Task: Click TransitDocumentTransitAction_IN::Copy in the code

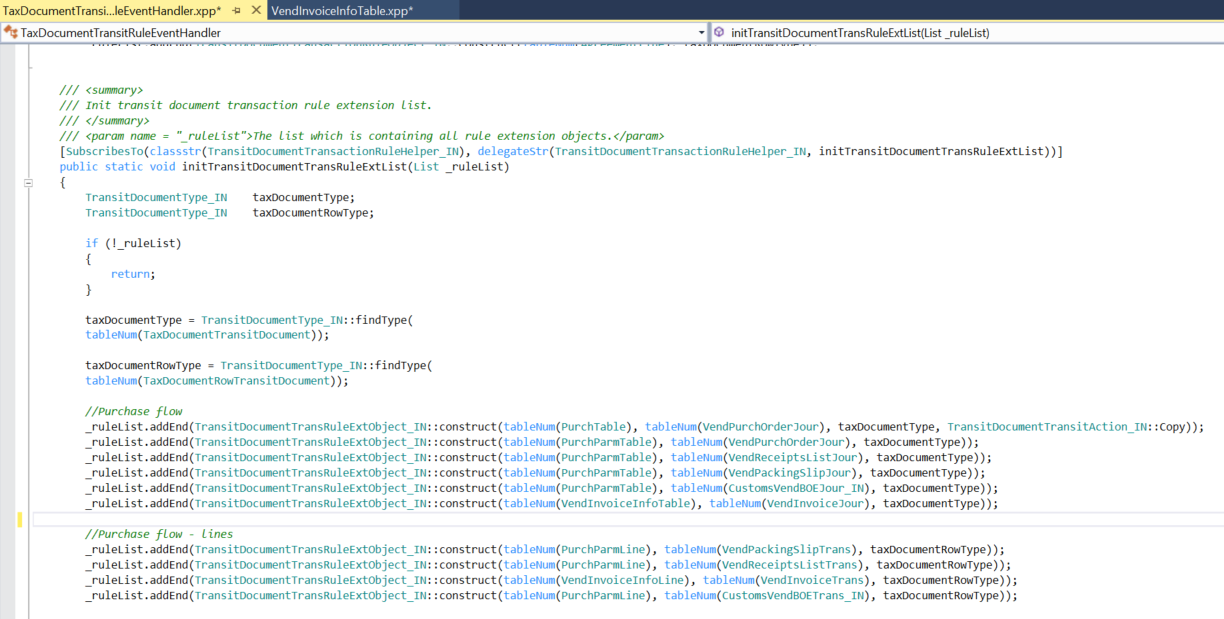Action: pos(1066,427)
